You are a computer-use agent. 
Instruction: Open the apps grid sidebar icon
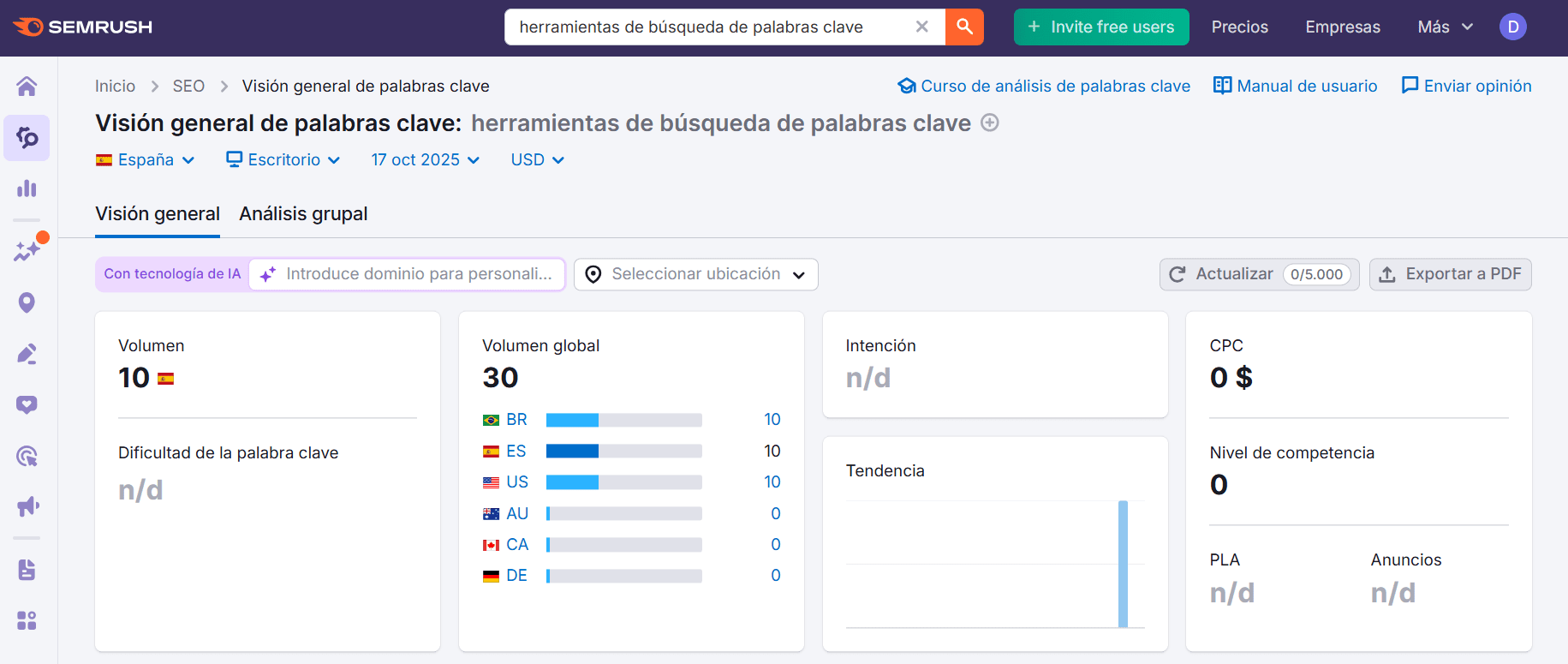tap(27, 620)
